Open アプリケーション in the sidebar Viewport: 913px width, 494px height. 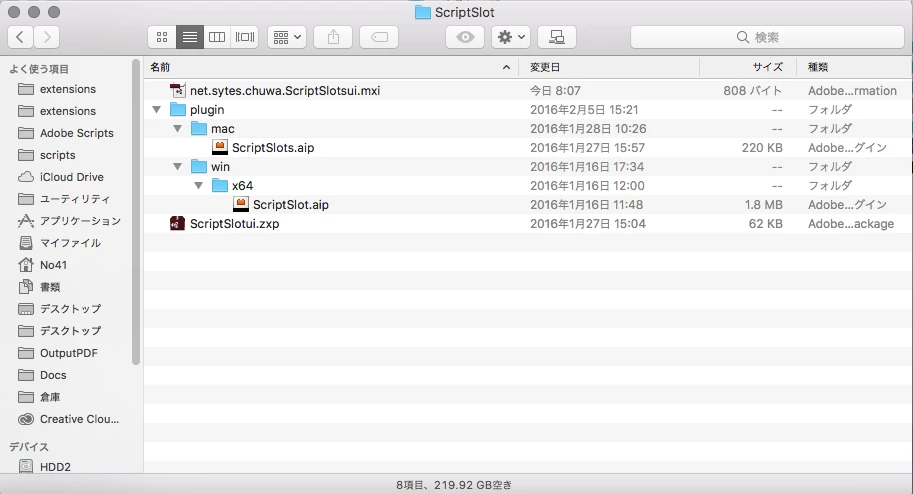pos(80,221)
